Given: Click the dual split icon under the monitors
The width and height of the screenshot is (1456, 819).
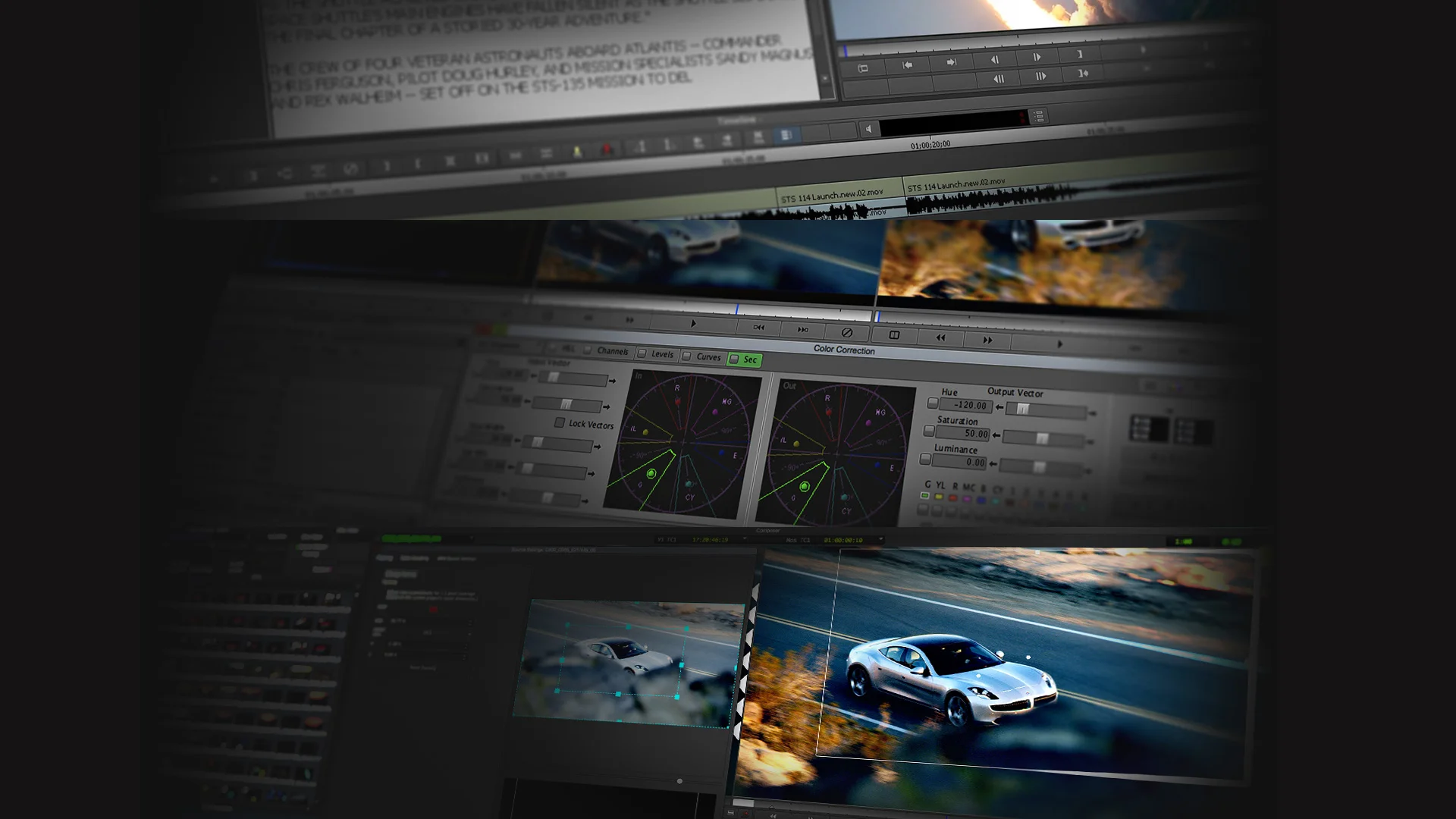Looking at the screenshot, I should (x=894, y=335).
